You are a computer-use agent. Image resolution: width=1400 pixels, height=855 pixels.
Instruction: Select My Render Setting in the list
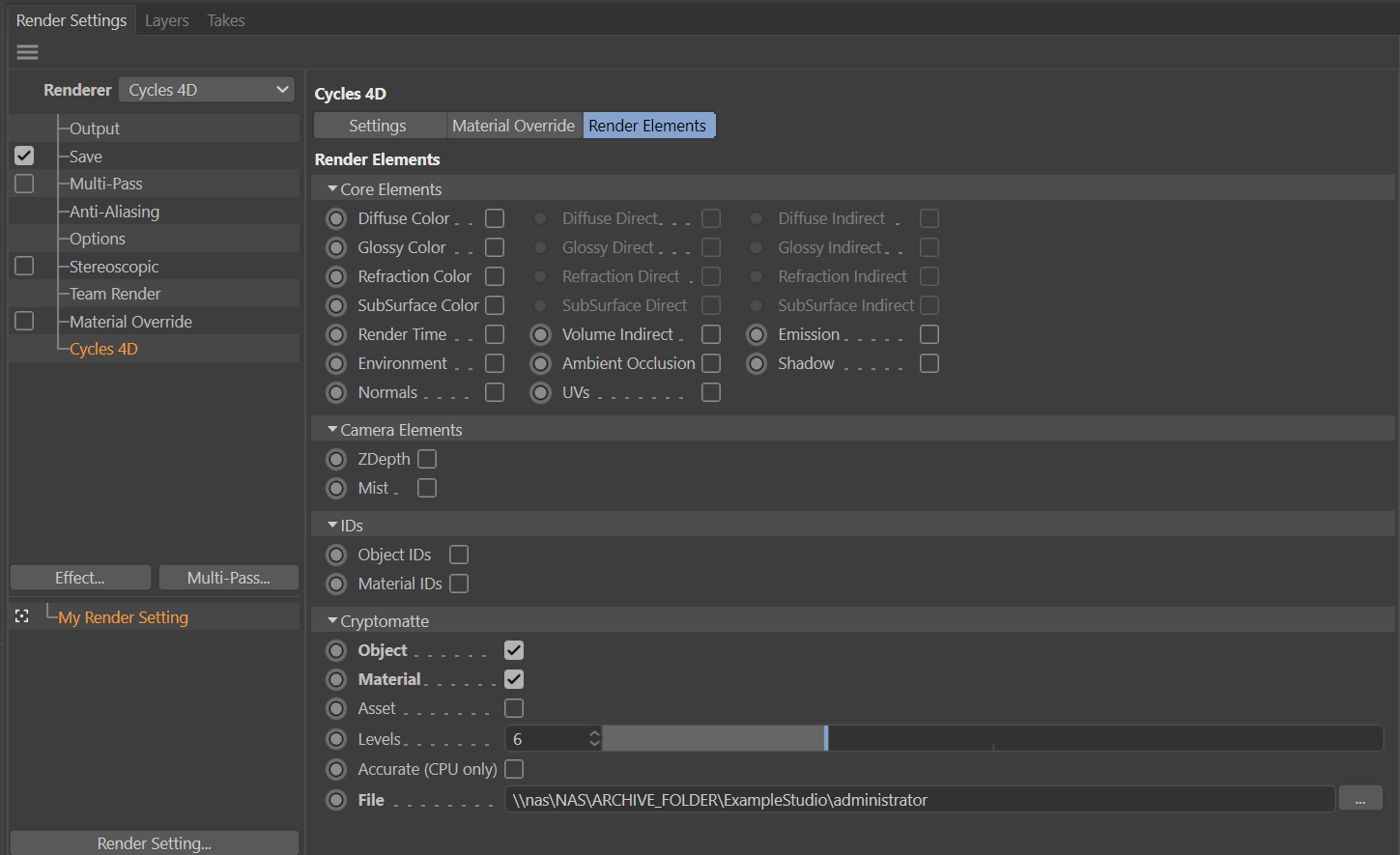tap(123, 617)
